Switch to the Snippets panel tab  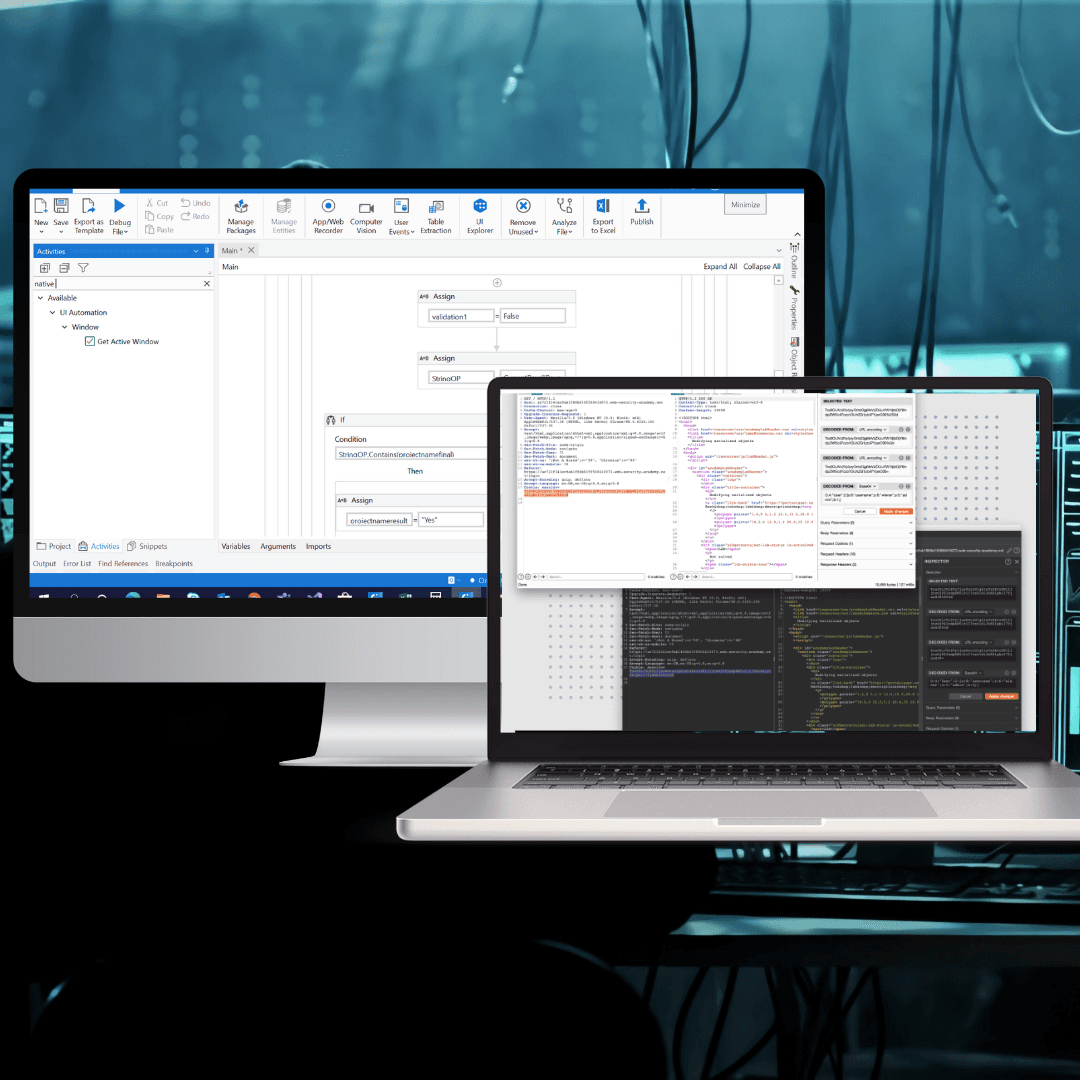click(x=147, y=546)
